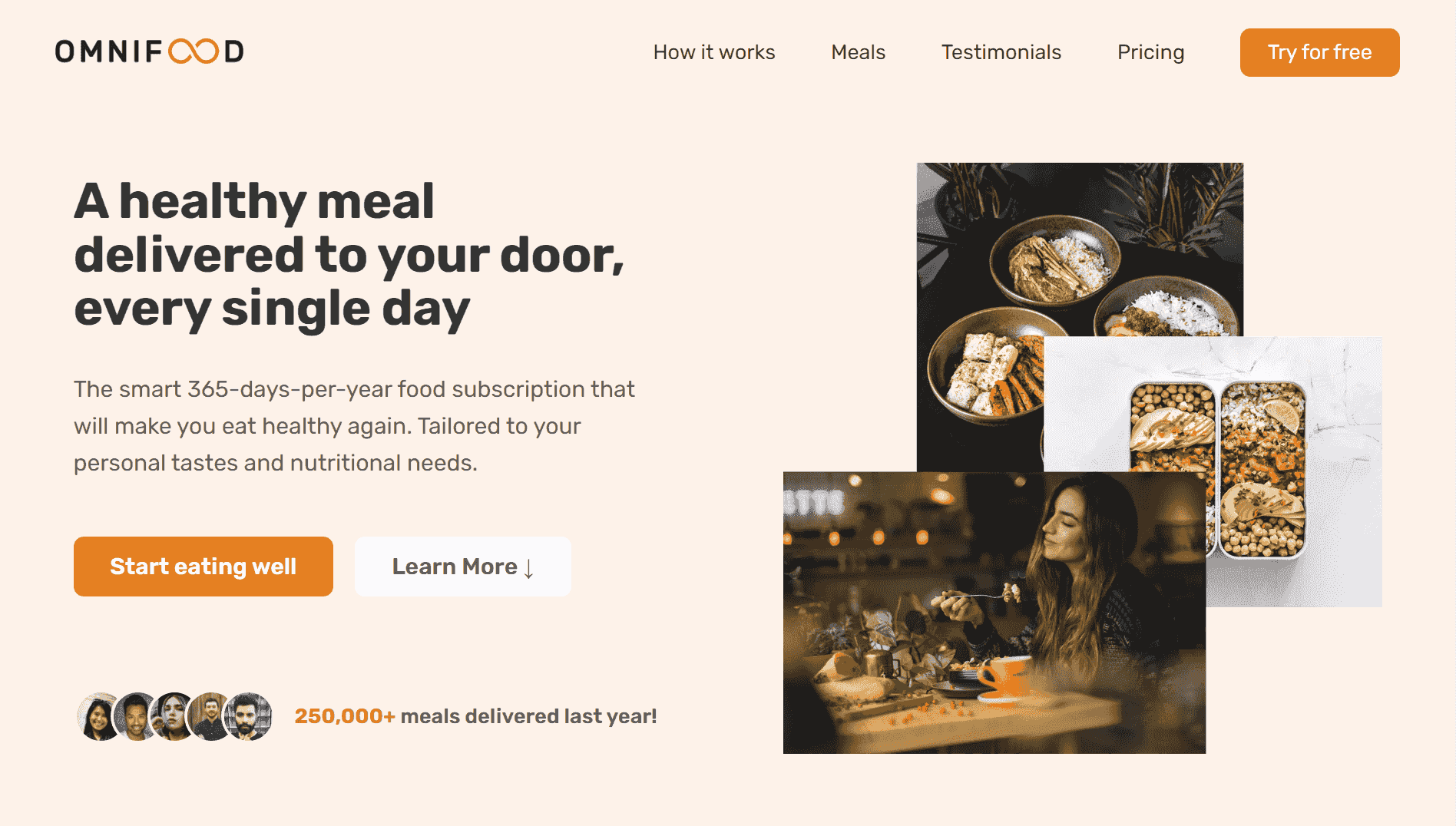Click the healthy meal headline text
The image size is (1456, 826).
(x=349, y=255)
